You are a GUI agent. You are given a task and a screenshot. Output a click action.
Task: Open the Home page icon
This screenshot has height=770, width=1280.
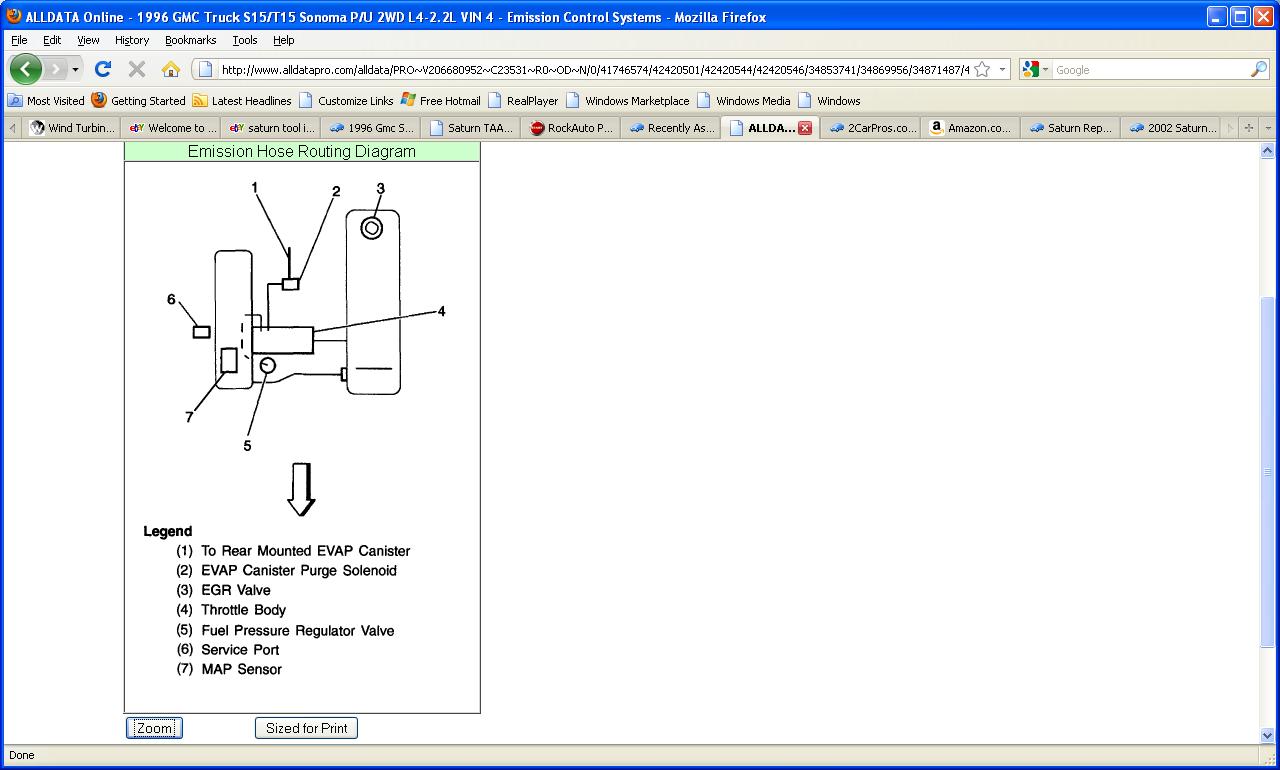click(x=171, y=69)
